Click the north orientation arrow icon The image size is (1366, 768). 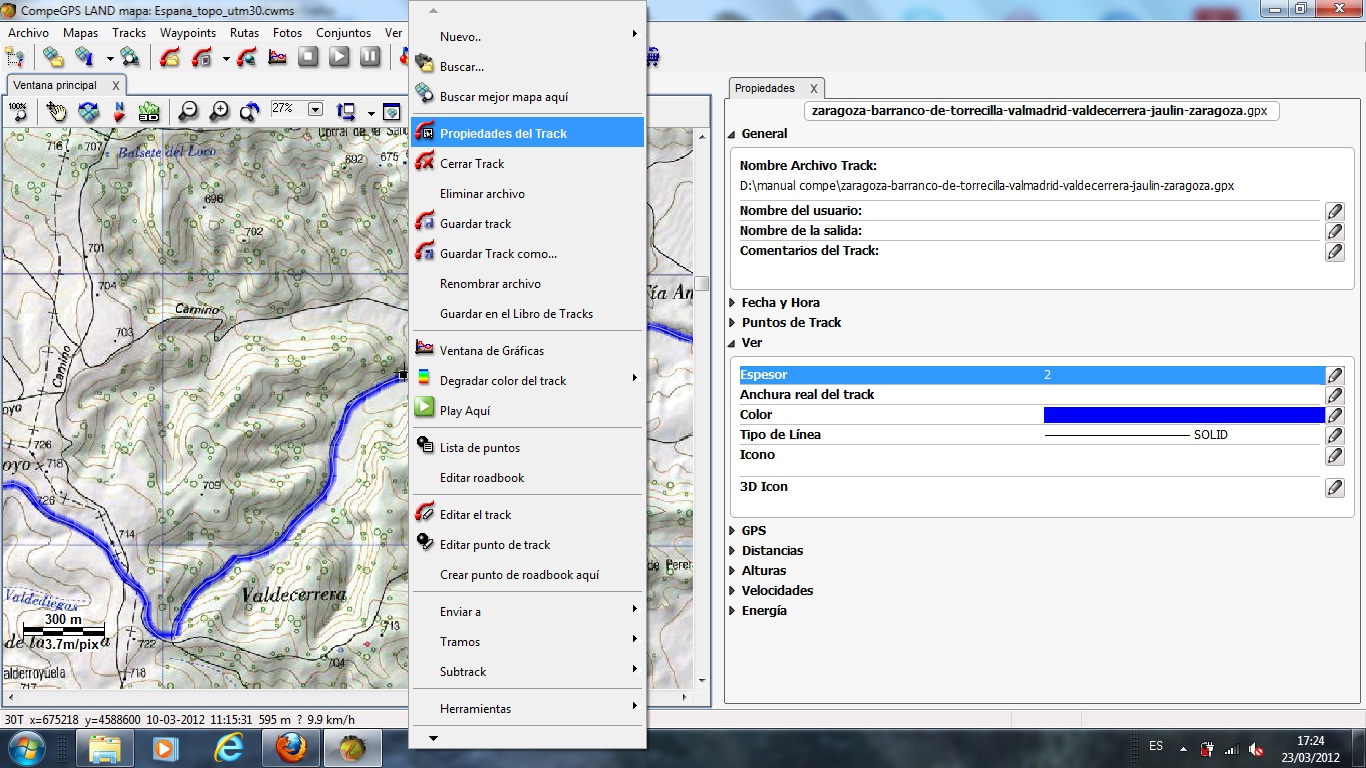point(119,111)
